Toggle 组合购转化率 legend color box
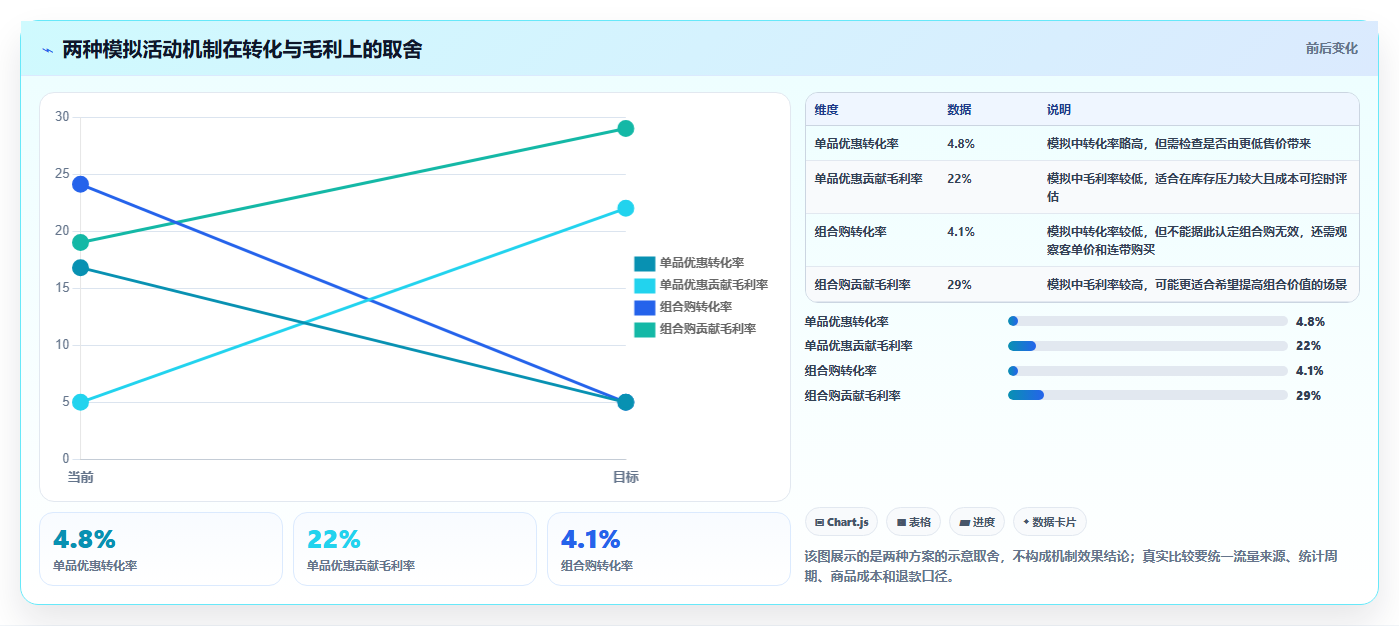The width and height of the screenshot is (1399, 626). tap(644, 307)
